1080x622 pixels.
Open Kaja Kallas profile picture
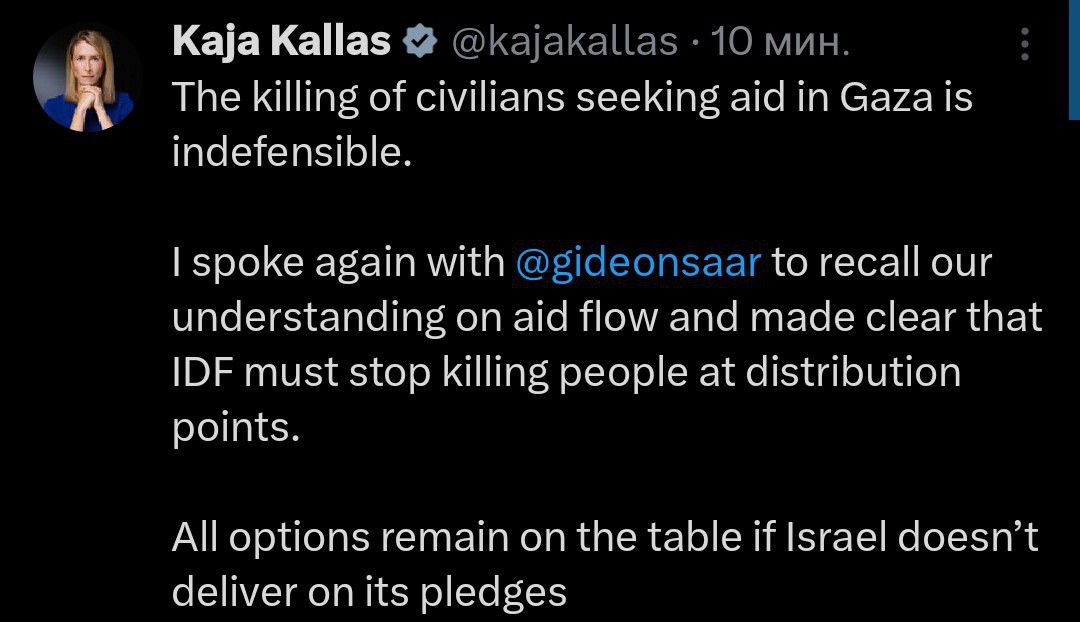87,78
